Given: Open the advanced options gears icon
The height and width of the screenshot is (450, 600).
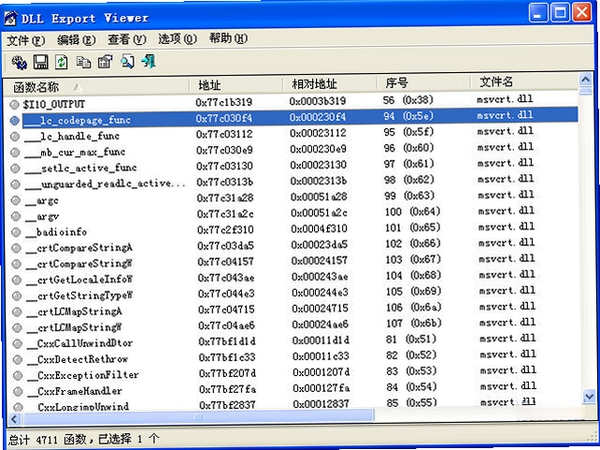Looking at the screenshot, I should click(19, 62).
